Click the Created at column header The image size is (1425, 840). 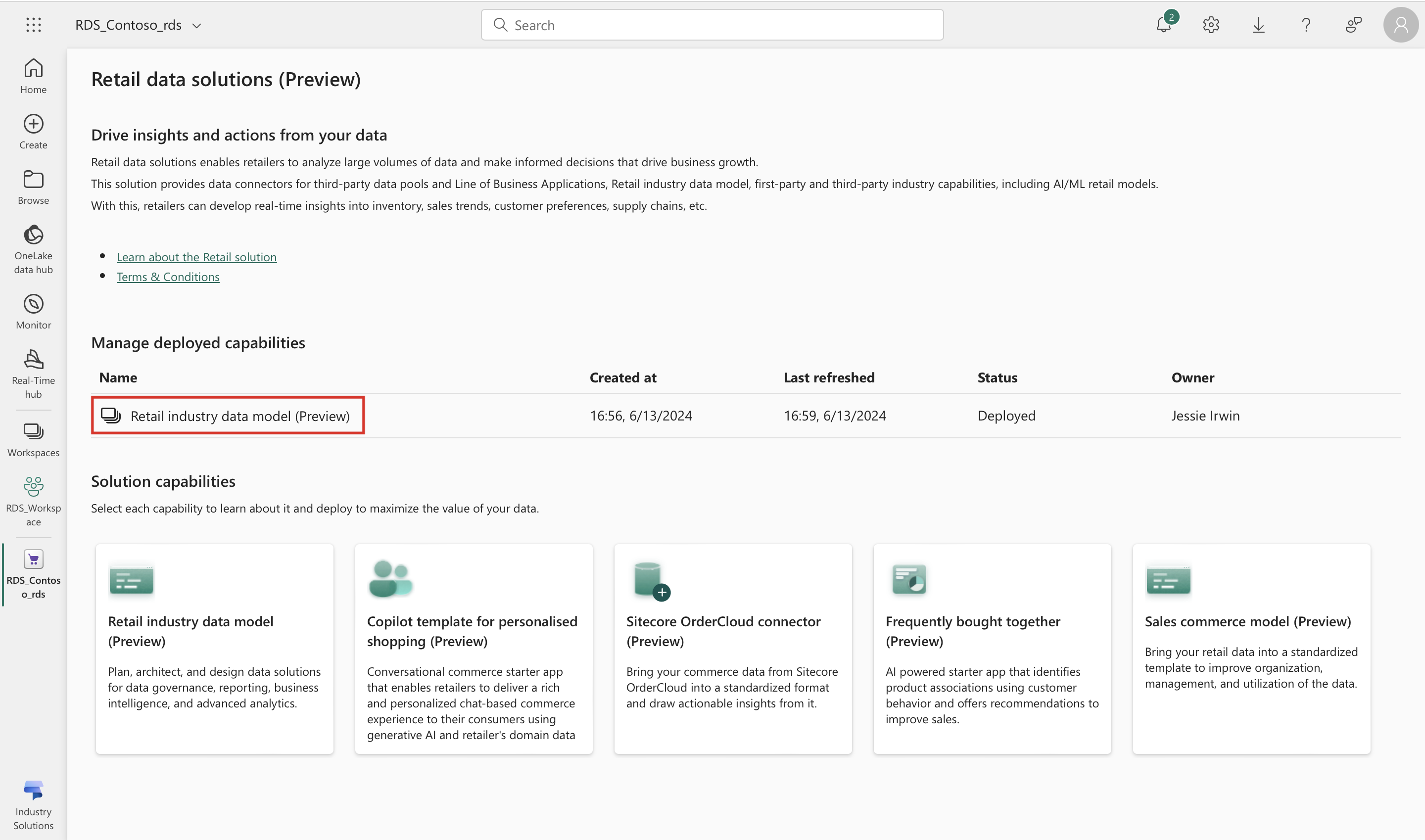point(623,377)
